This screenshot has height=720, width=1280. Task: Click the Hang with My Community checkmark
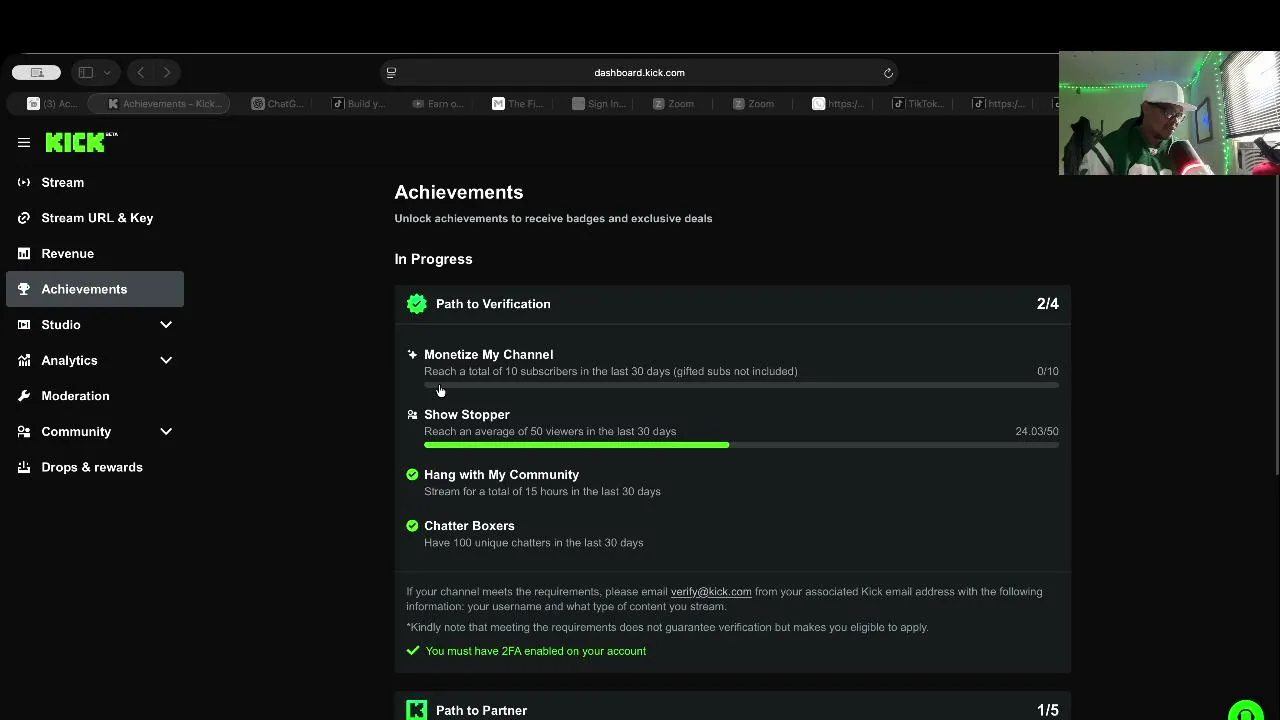(x=412, y=475)
